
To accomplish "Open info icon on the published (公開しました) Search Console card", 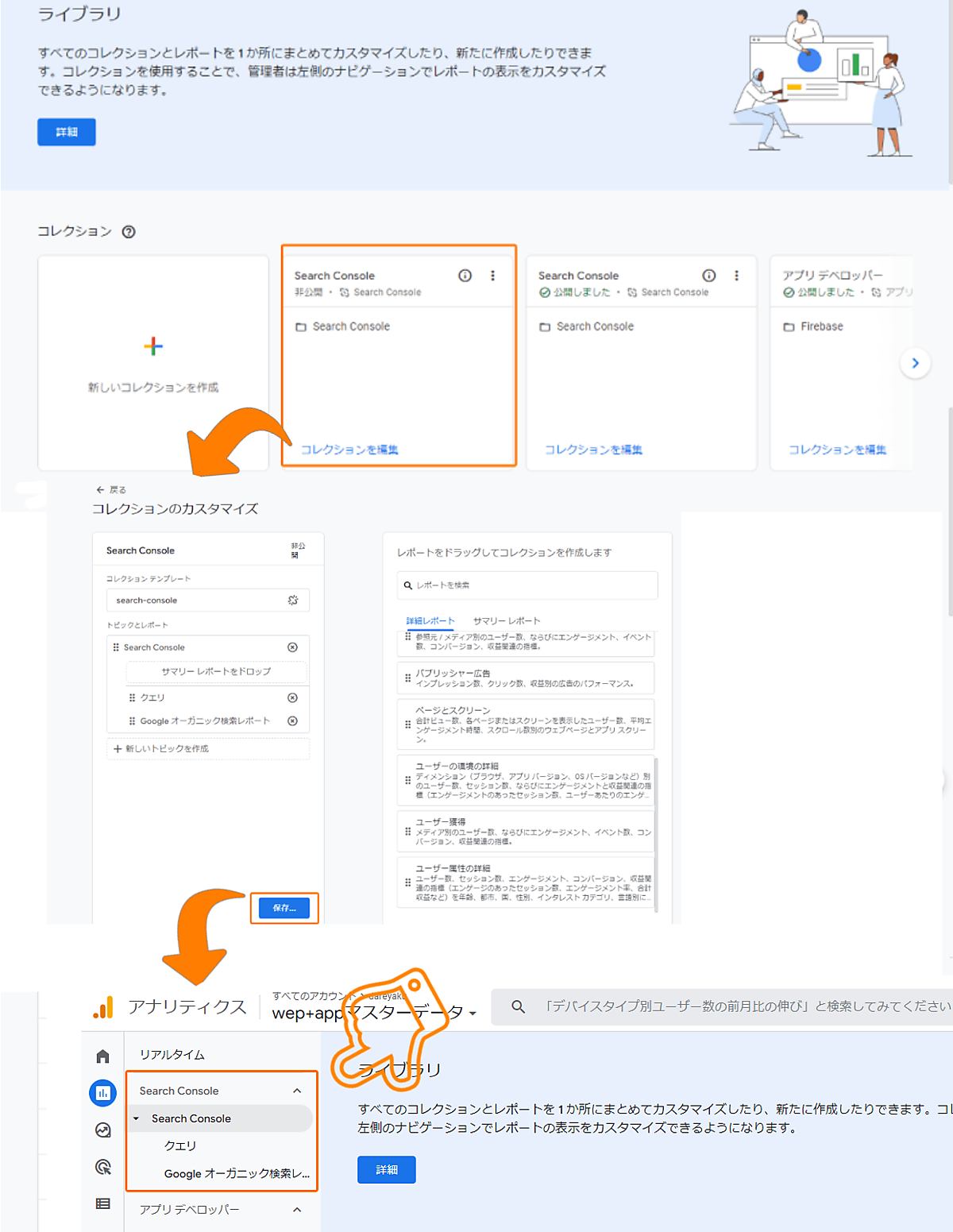I will click(x=709, y=276).
